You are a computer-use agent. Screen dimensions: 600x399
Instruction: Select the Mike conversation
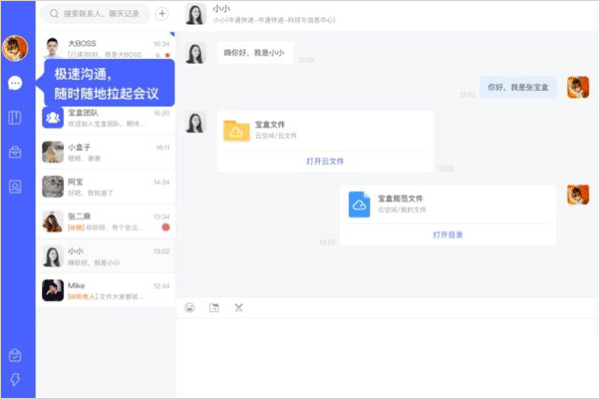106,291
